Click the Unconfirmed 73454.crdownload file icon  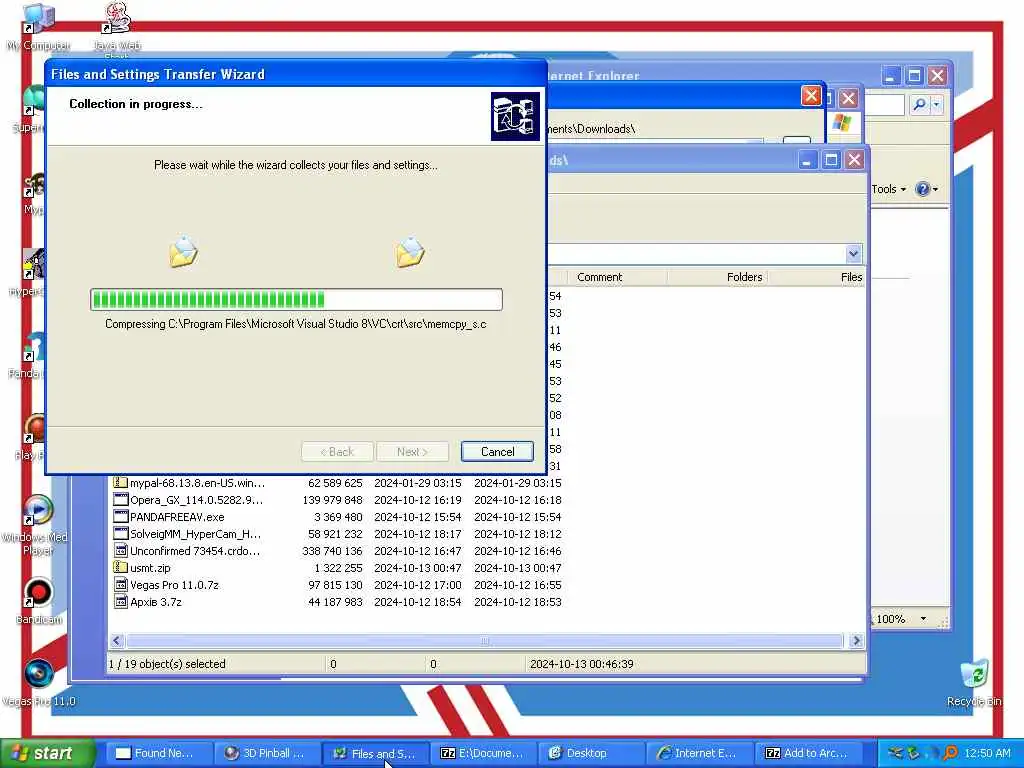[120, 551]
